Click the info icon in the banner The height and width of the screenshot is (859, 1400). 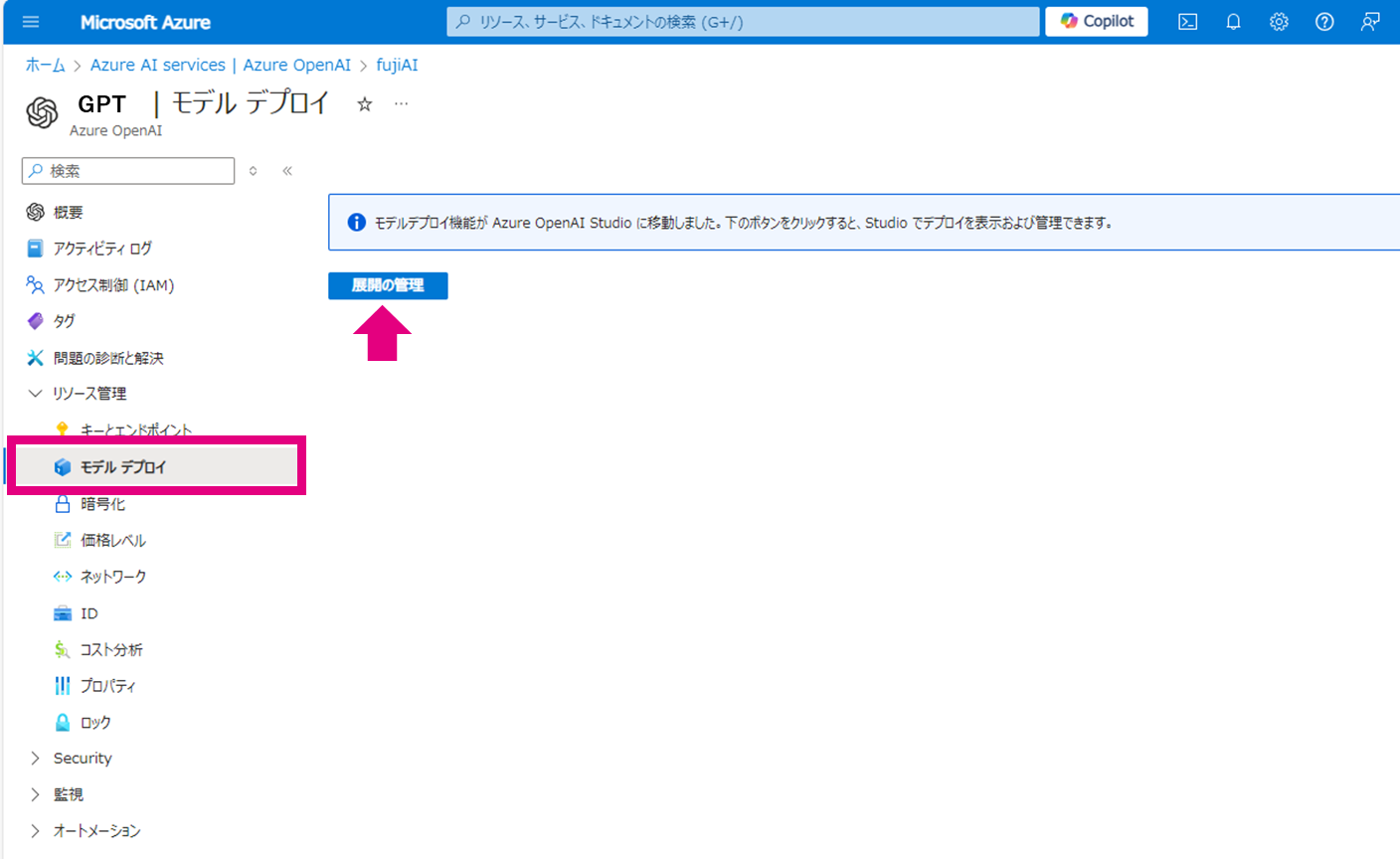point(356,223)
